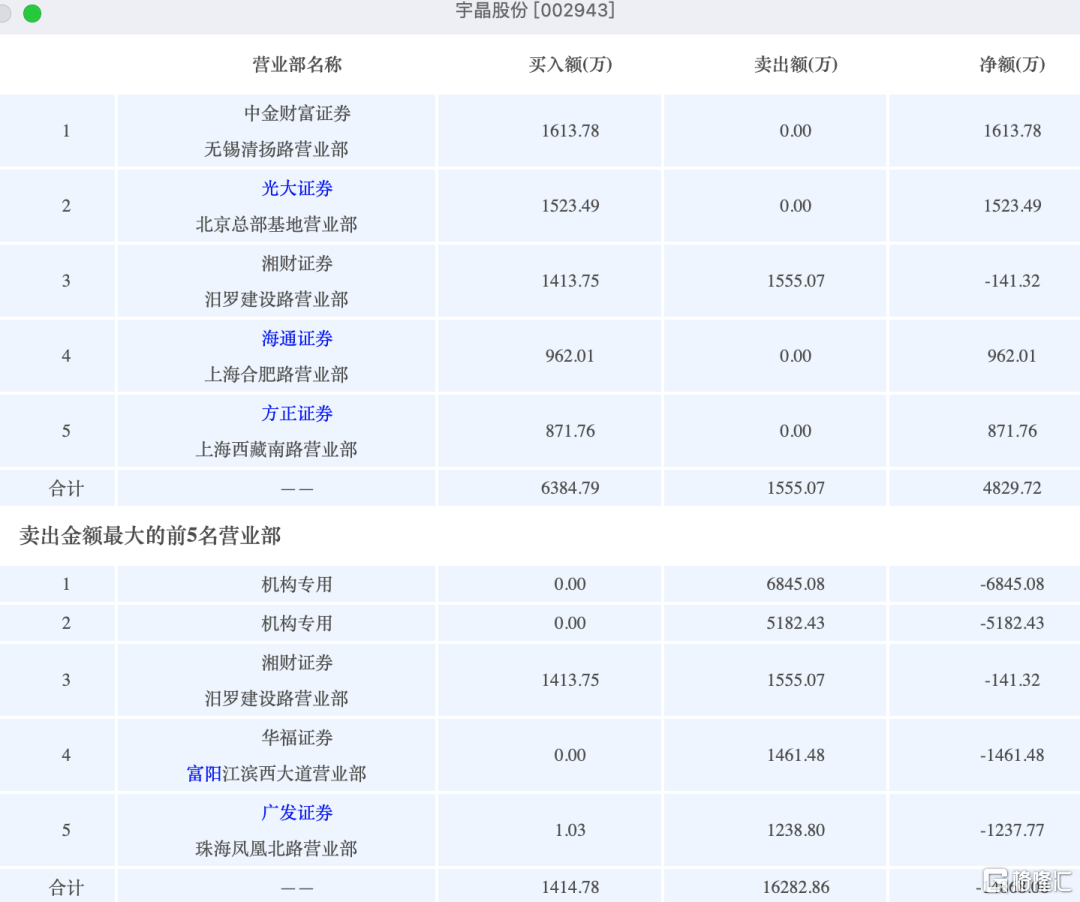The height and width of the screenshot is (902, 1080).
Task: Open the 方正证券 link
Action: pos(297,413)
